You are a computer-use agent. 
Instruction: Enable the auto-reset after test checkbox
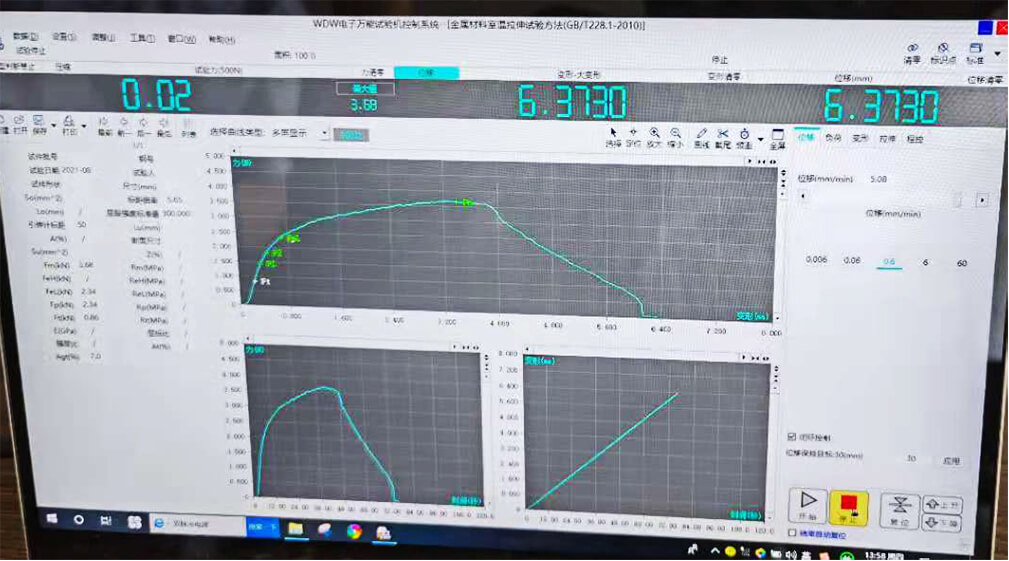pyautogui.click(x=793, y=533)
